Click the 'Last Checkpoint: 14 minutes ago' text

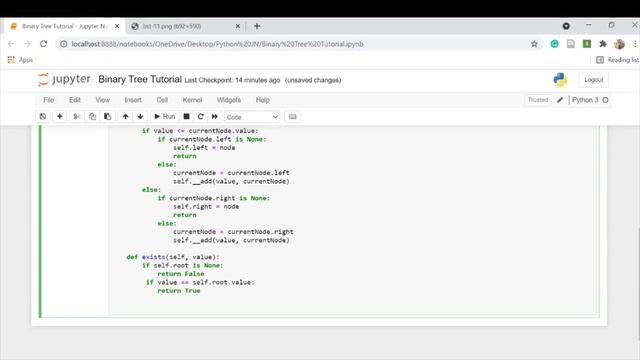pos(232,80)
